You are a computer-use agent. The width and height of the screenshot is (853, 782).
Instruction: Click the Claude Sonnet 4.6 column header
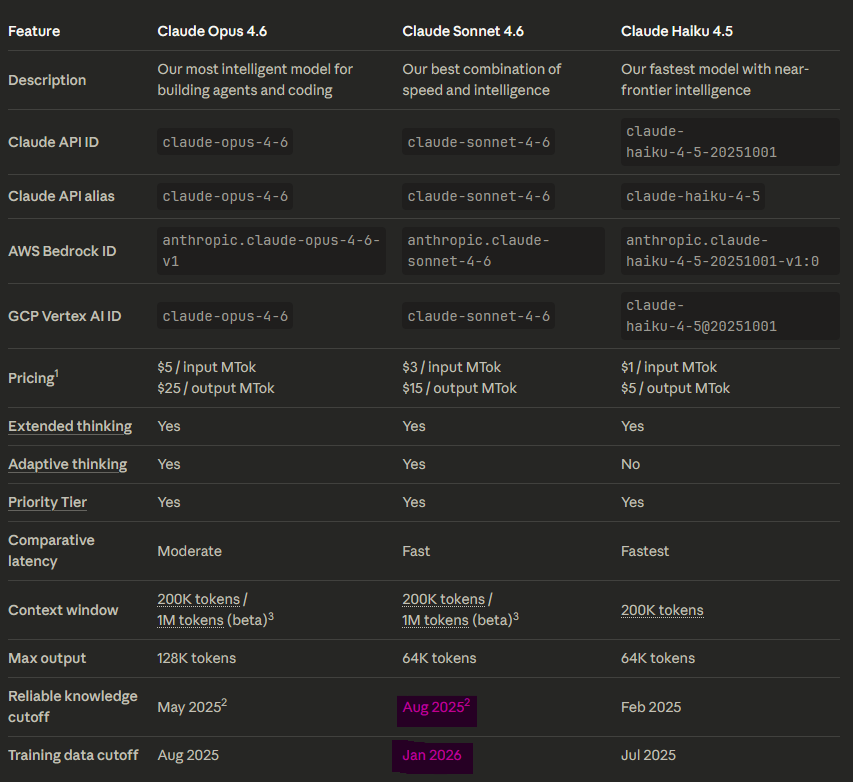[x=463, y=31]
